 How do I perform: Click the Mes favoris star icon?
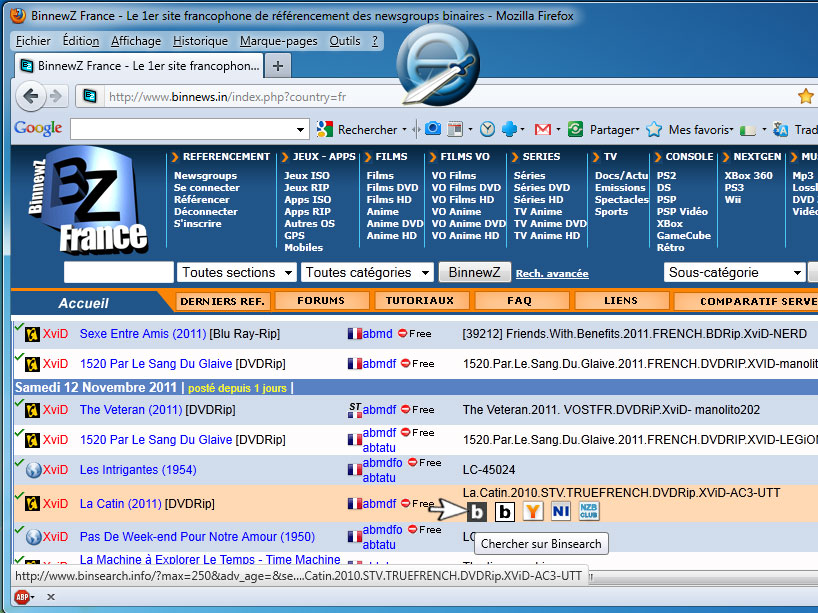click(654, 129)
